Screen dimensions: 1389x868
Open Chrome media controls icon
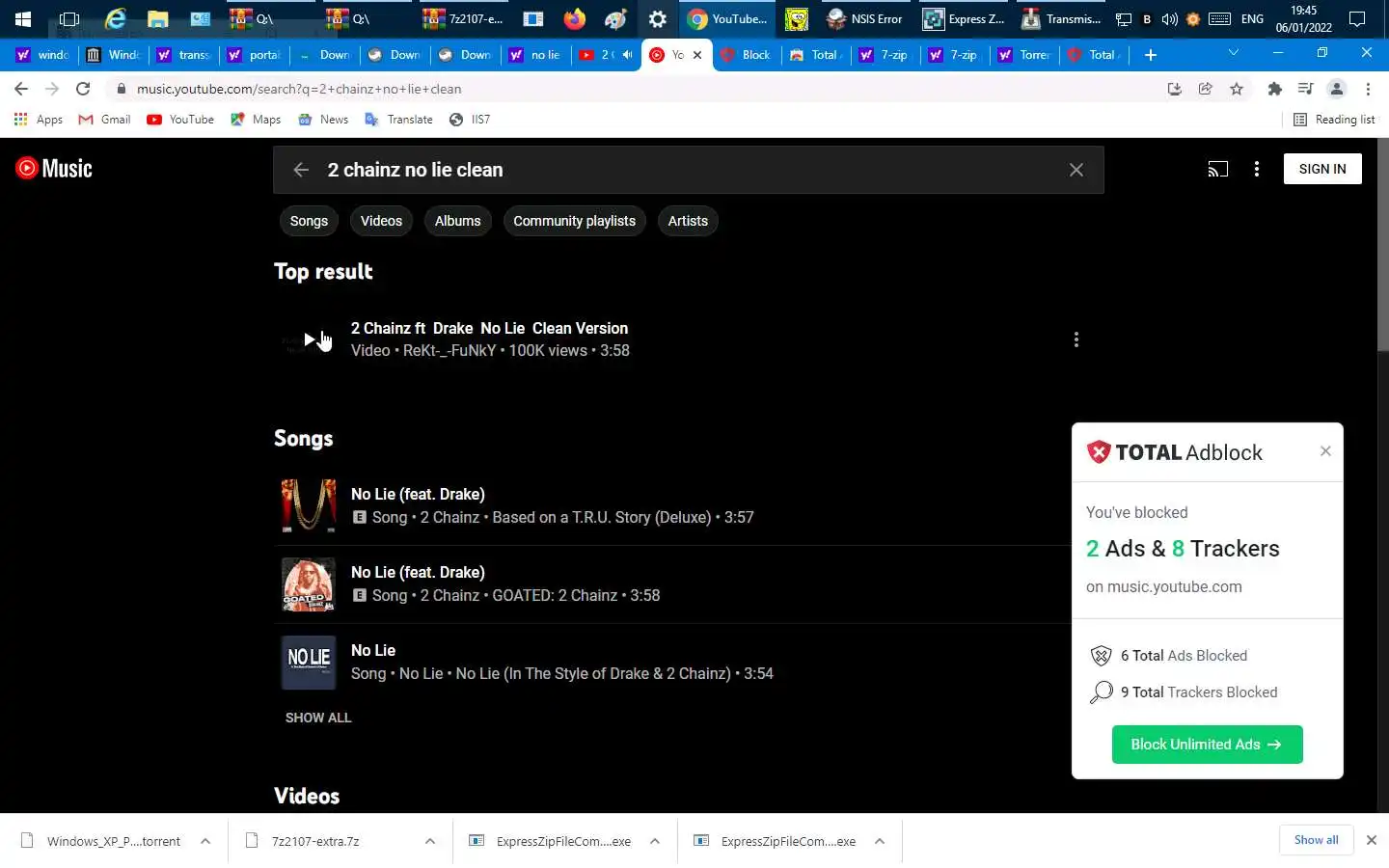click(1306, 89)
